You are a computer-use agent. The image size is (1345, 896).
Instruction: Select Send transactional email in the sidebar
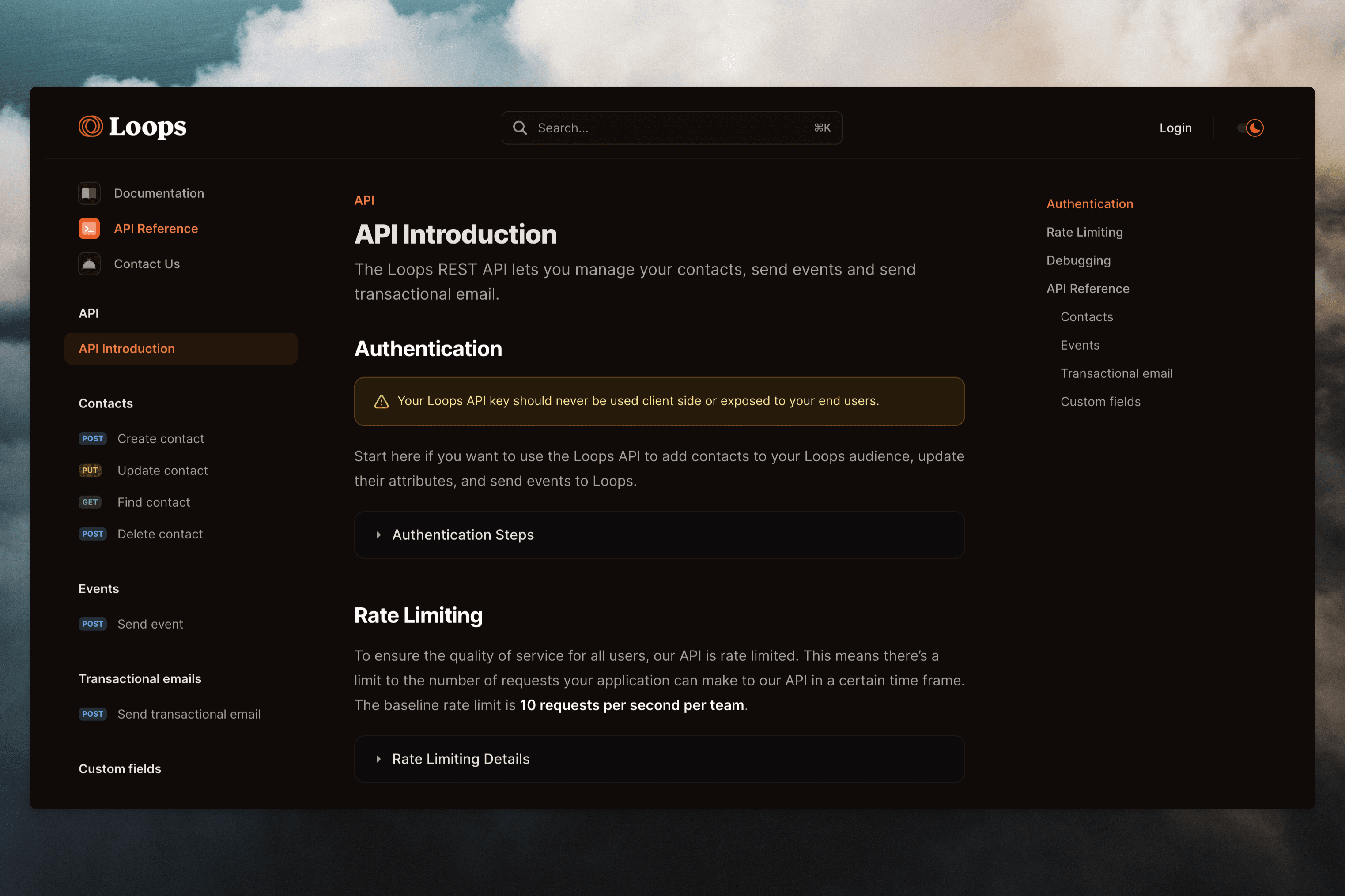click(189, 714)
